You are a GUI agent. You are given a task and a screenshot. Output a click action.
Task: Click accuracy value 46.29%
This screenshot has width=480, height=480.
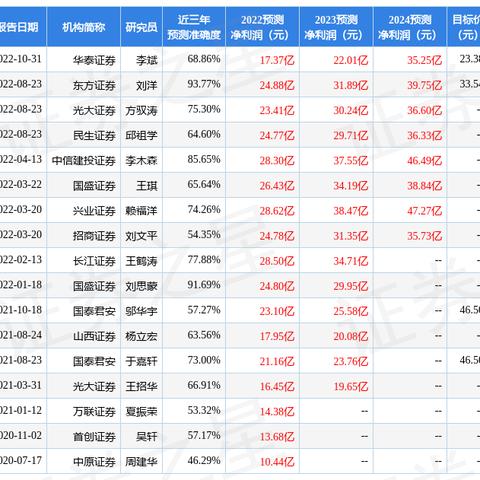click(204, 460)
